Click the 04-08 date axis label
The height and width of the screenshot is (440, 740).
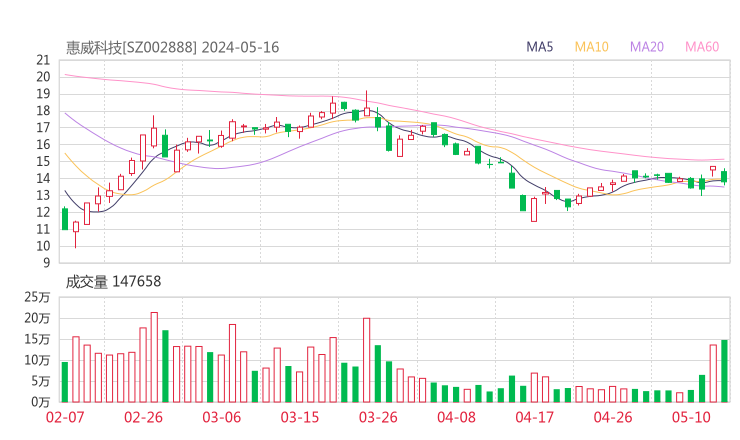click(x=456, y=417)
